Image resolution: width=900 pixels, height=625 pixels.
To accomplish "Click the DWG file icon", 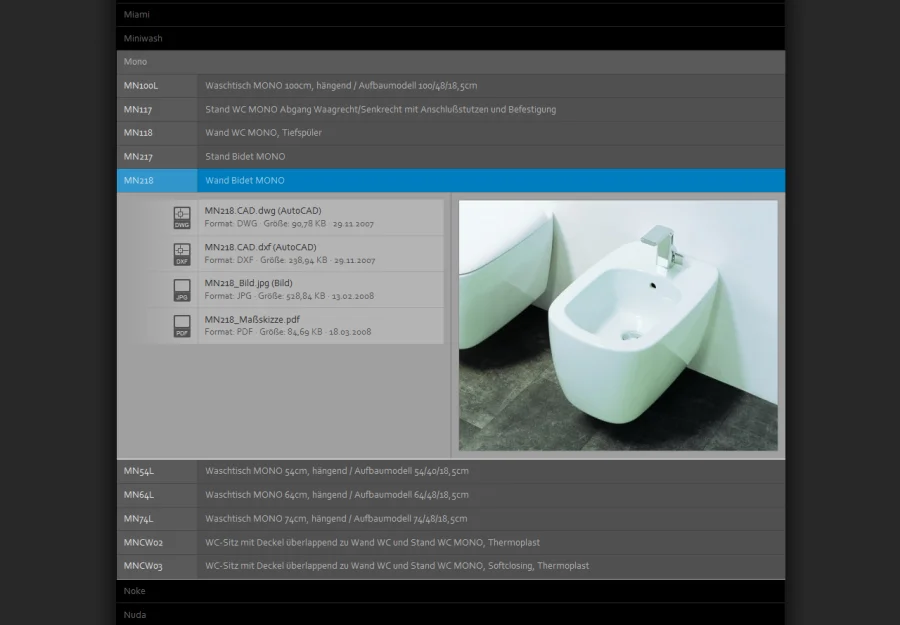I will (181, 218).
